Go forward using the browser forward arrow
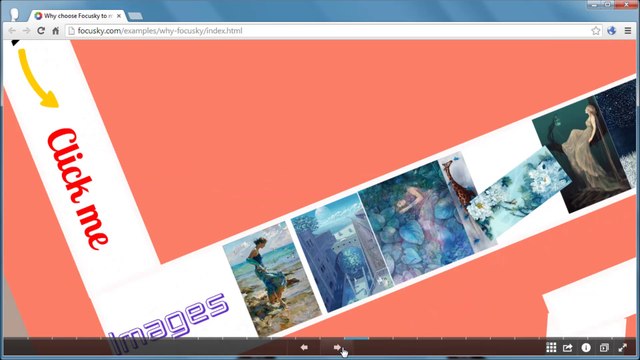This screenshot has width=640, height=360. [x=26, y=31]
